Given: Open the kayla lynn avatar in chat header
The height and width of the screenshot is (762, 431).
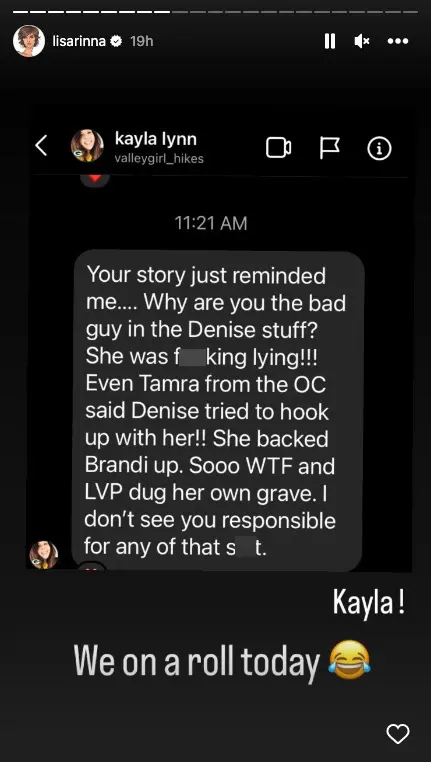Looking at the screenshot, I should tap(87, 145).
